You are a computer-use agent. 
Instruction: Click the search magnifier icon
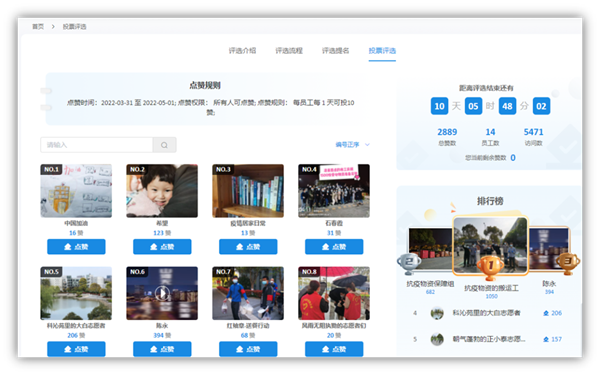tap(164, 145)
